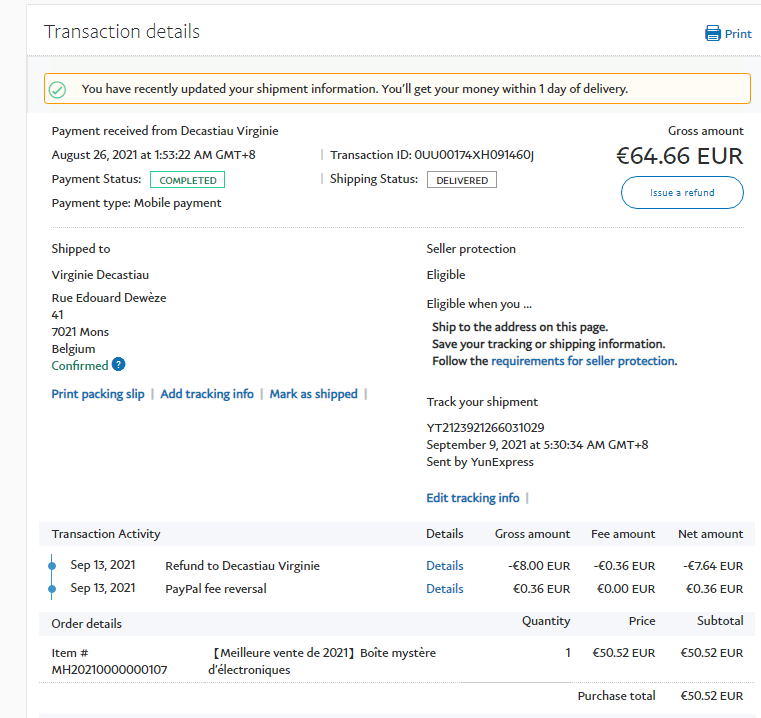Viewport: 761px width, 718px height.
Task: View Details for Refund to Decastiau Virginie
Action: pyautogui.click(x=445, y=566)
